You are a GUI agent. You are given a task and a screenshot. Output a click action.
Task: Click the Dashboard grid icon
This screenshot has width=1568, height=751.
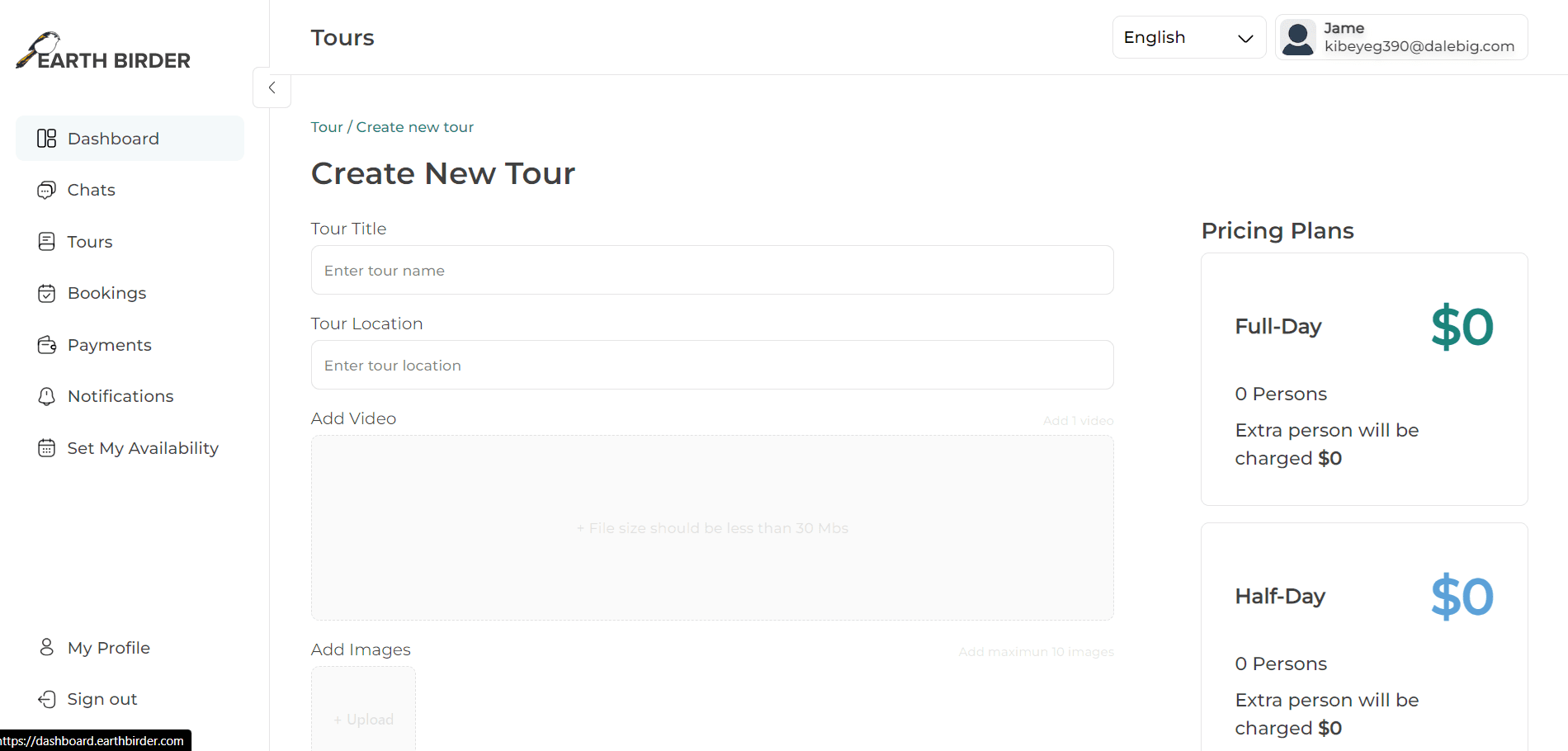(x=46, y=139)
